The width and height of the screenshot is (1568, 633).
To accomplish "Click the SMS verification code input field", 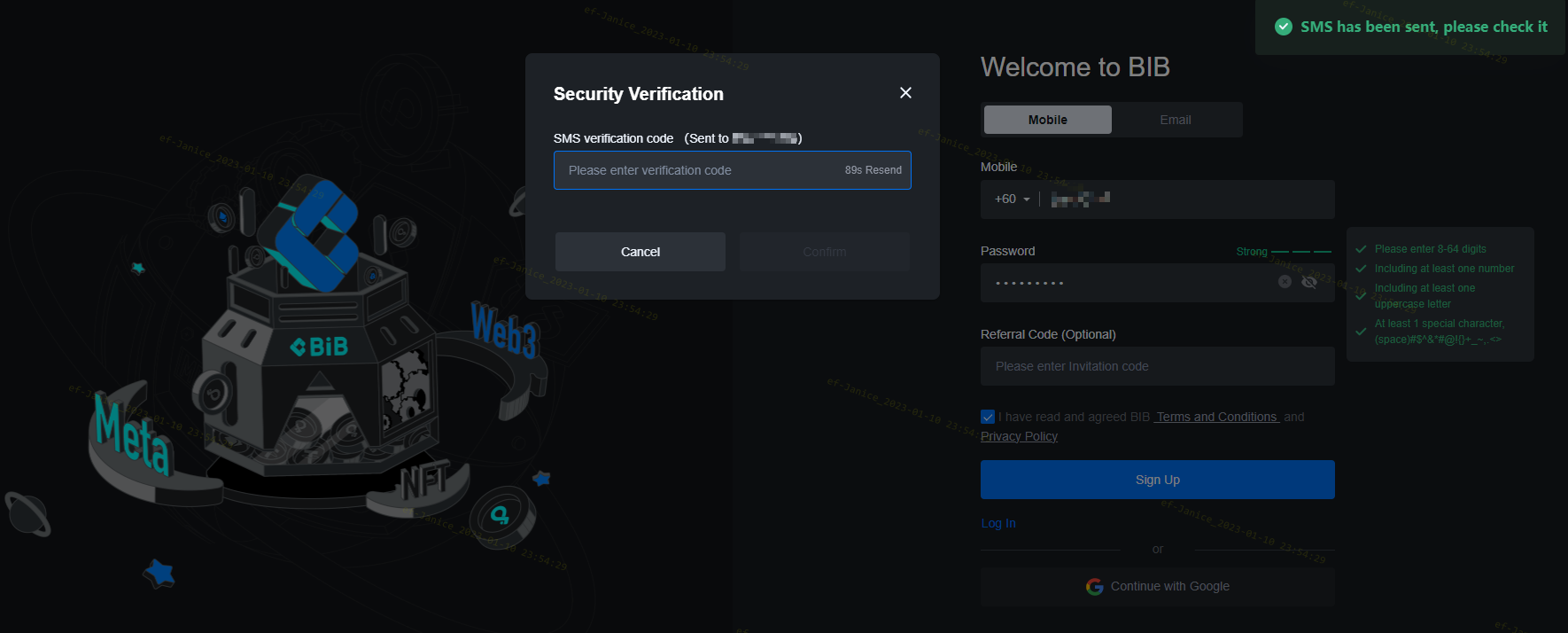I will tap(733, 170).
